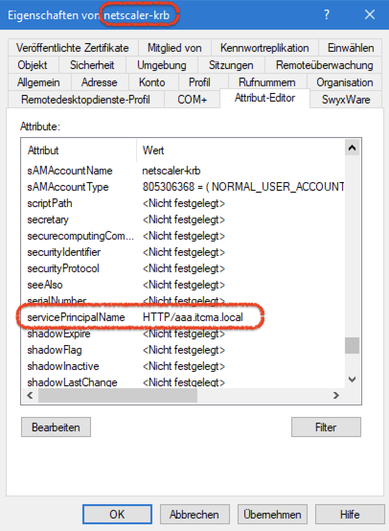
Task: Click the horizontal scroll right arrow
Action: point(336,396)
